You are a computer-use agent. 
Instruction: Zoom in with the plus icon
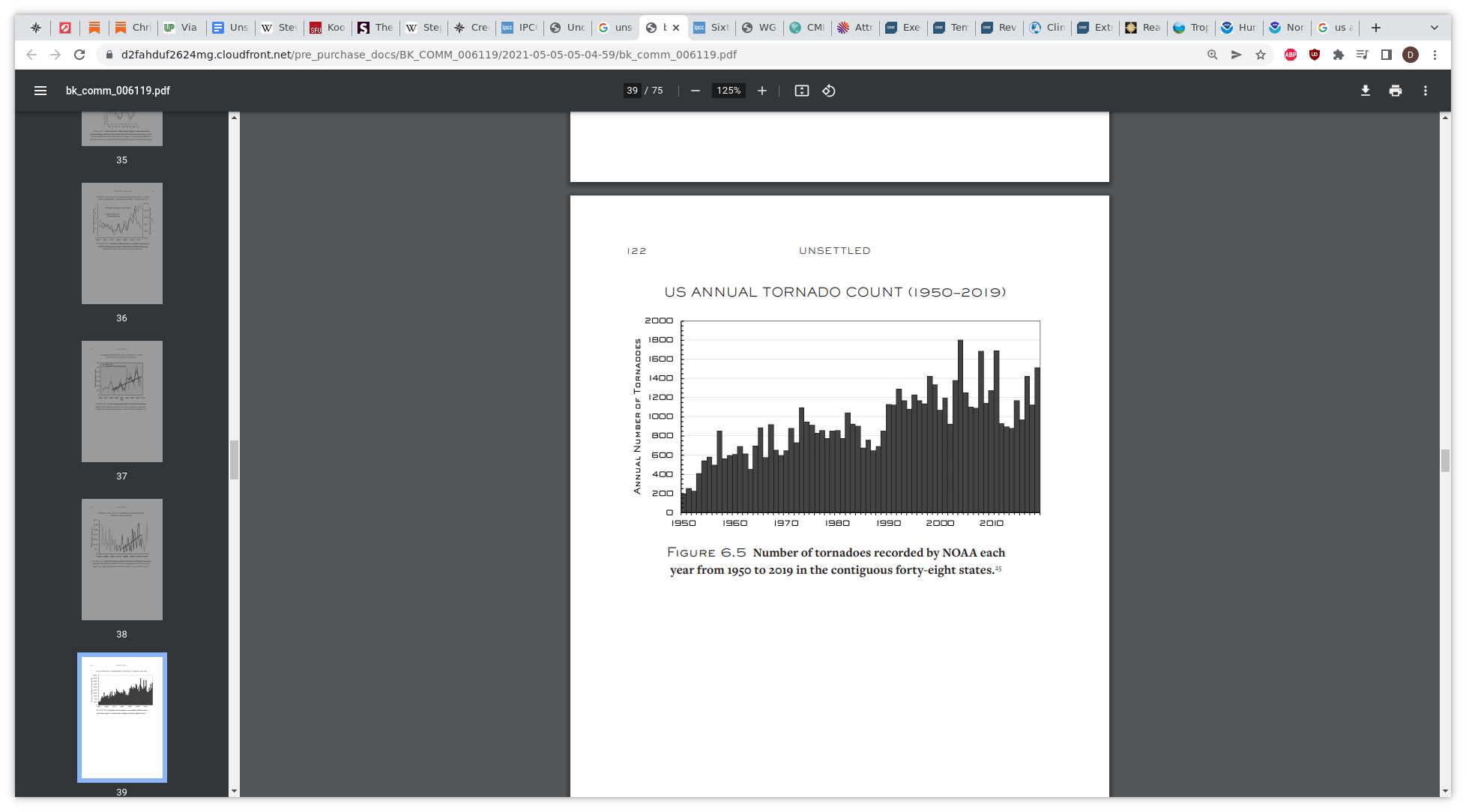[762, 91]
